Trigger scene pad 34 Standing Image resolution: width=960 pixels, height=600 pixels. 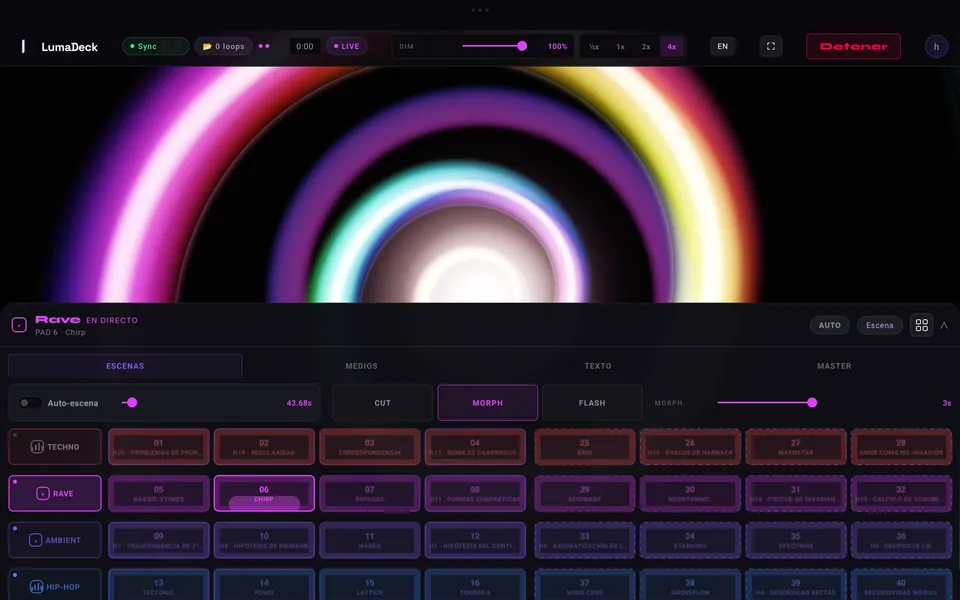pos(690,540)
